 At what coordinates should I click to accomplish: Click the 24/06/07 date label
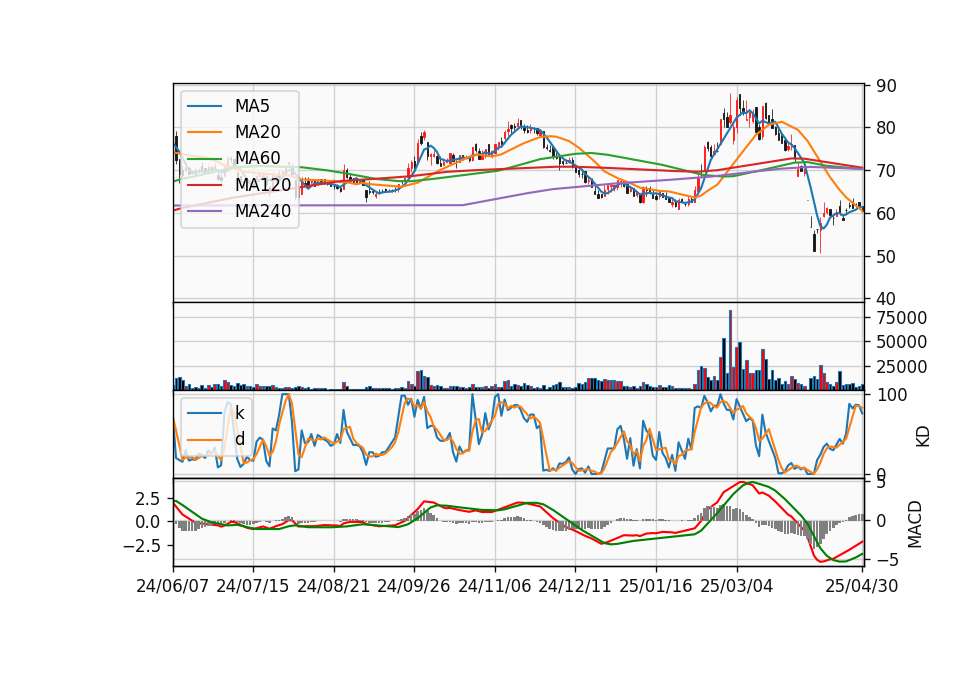pos(173,586)
